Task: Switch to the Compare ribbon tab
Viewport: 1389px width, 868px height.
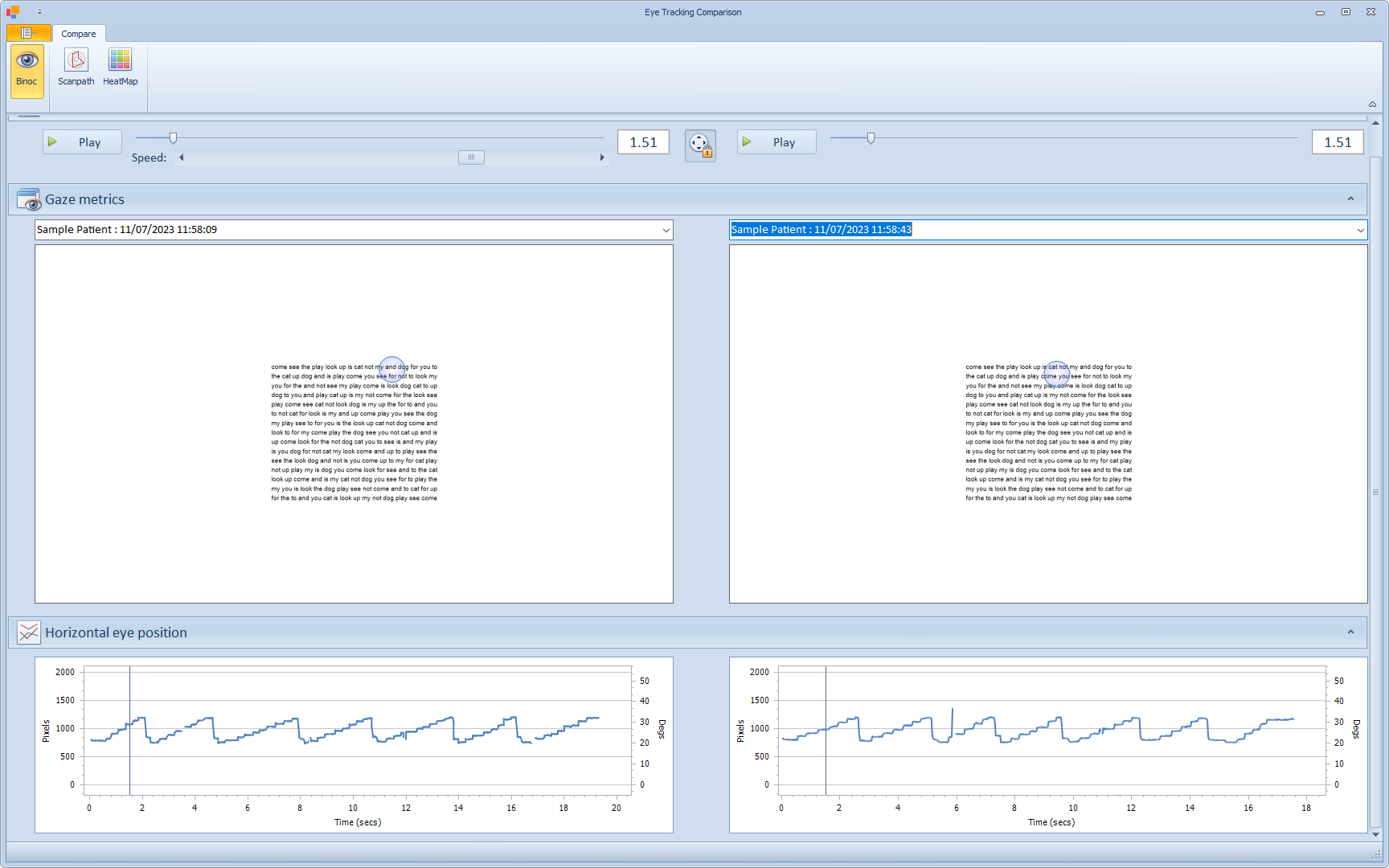Action: (x=79, y=34)
